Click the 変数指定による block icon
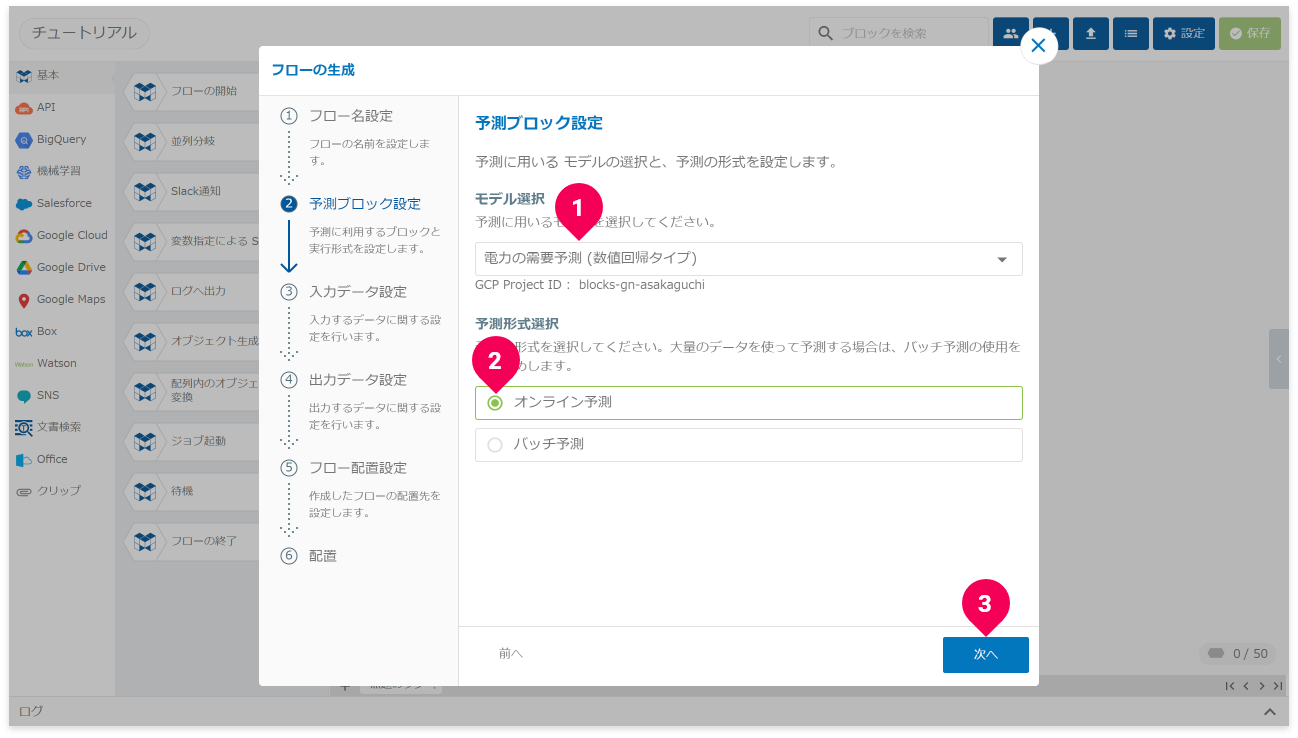Image resolution: width=1298 pixels, height=738 pixels. [x=146, y=241]
